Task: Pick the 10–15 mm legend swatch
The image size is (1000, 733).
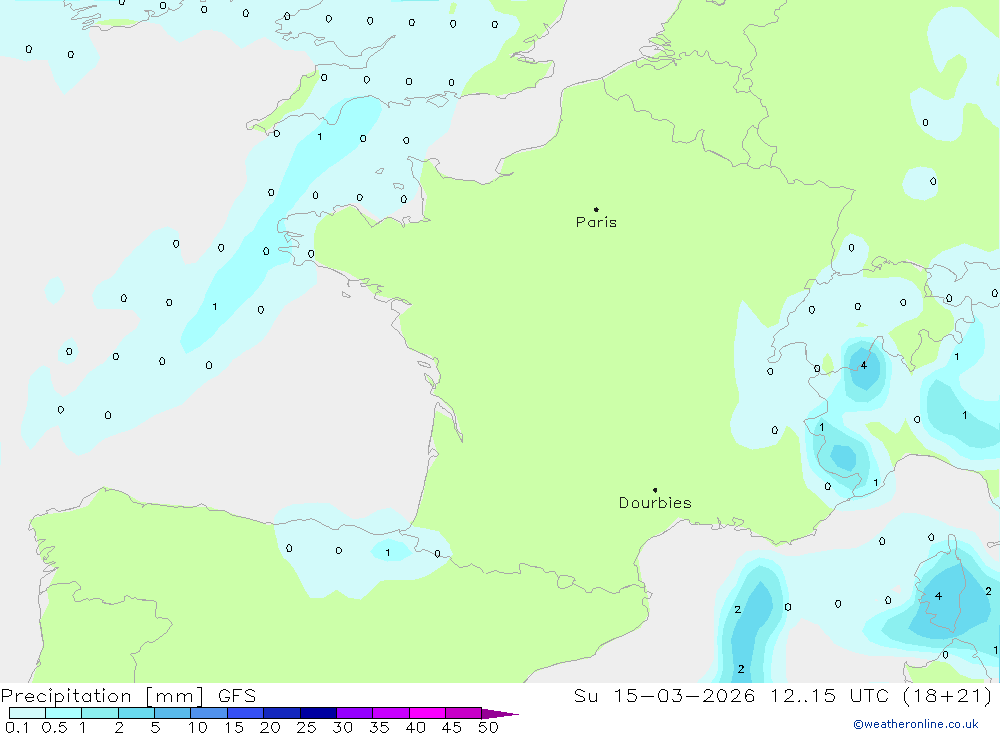Action: (209, 713)
